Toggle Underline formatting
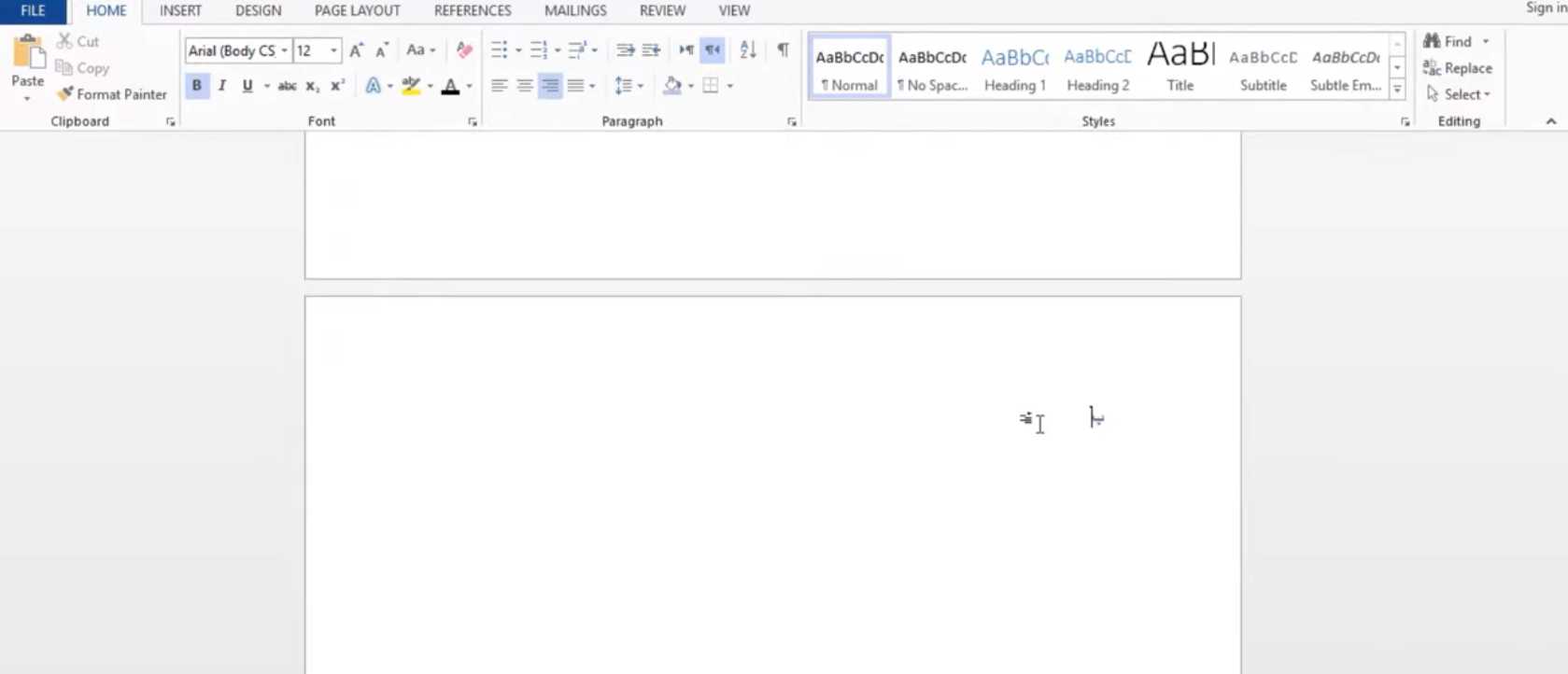The height and width of the screenshot is (674, 1568). (x=247, y=86)
